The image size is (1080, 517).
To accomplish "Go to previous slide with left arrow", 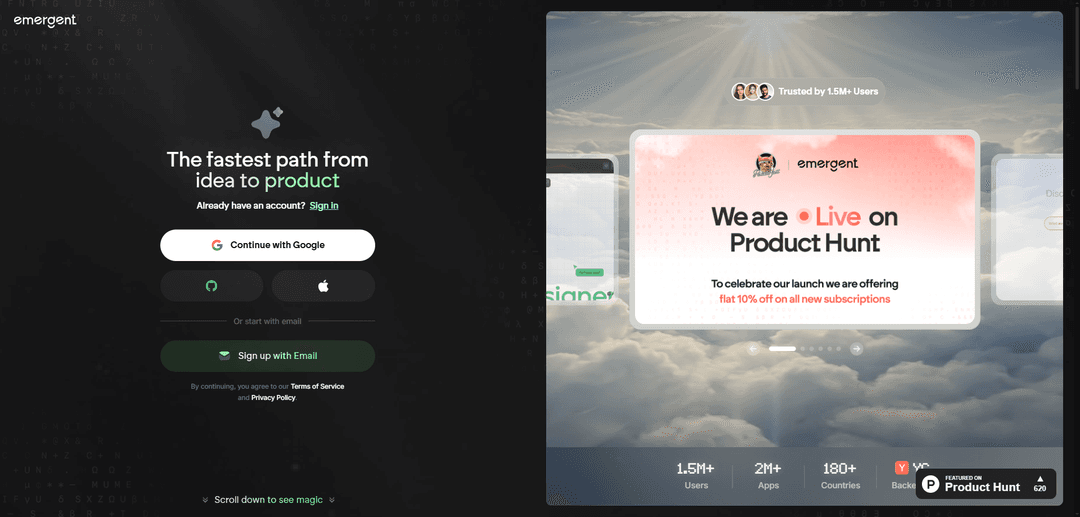I will (x=754, y=349).
